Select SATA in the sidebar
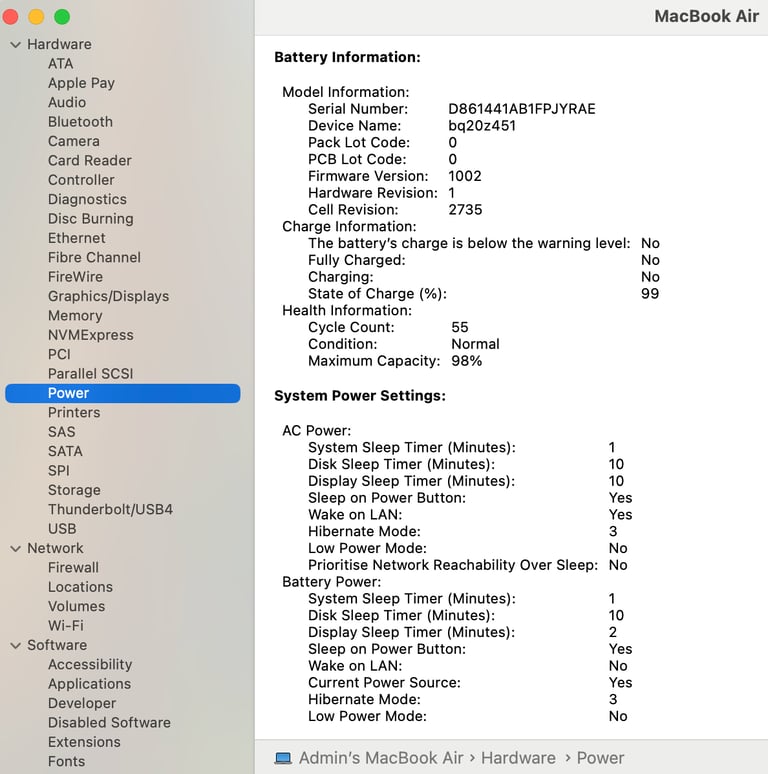The image size is (768, 774). click(x=65, y=451)
